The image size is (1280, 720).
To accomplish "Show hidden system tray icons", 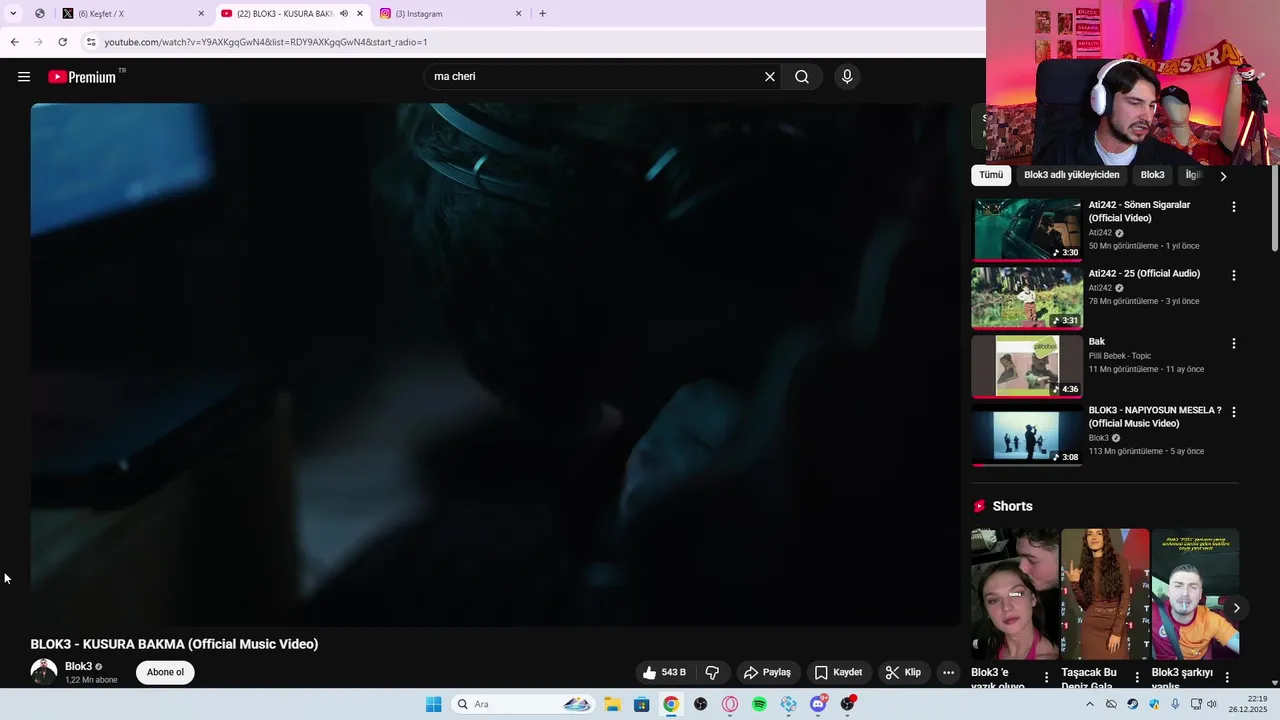I will 1090,704.
